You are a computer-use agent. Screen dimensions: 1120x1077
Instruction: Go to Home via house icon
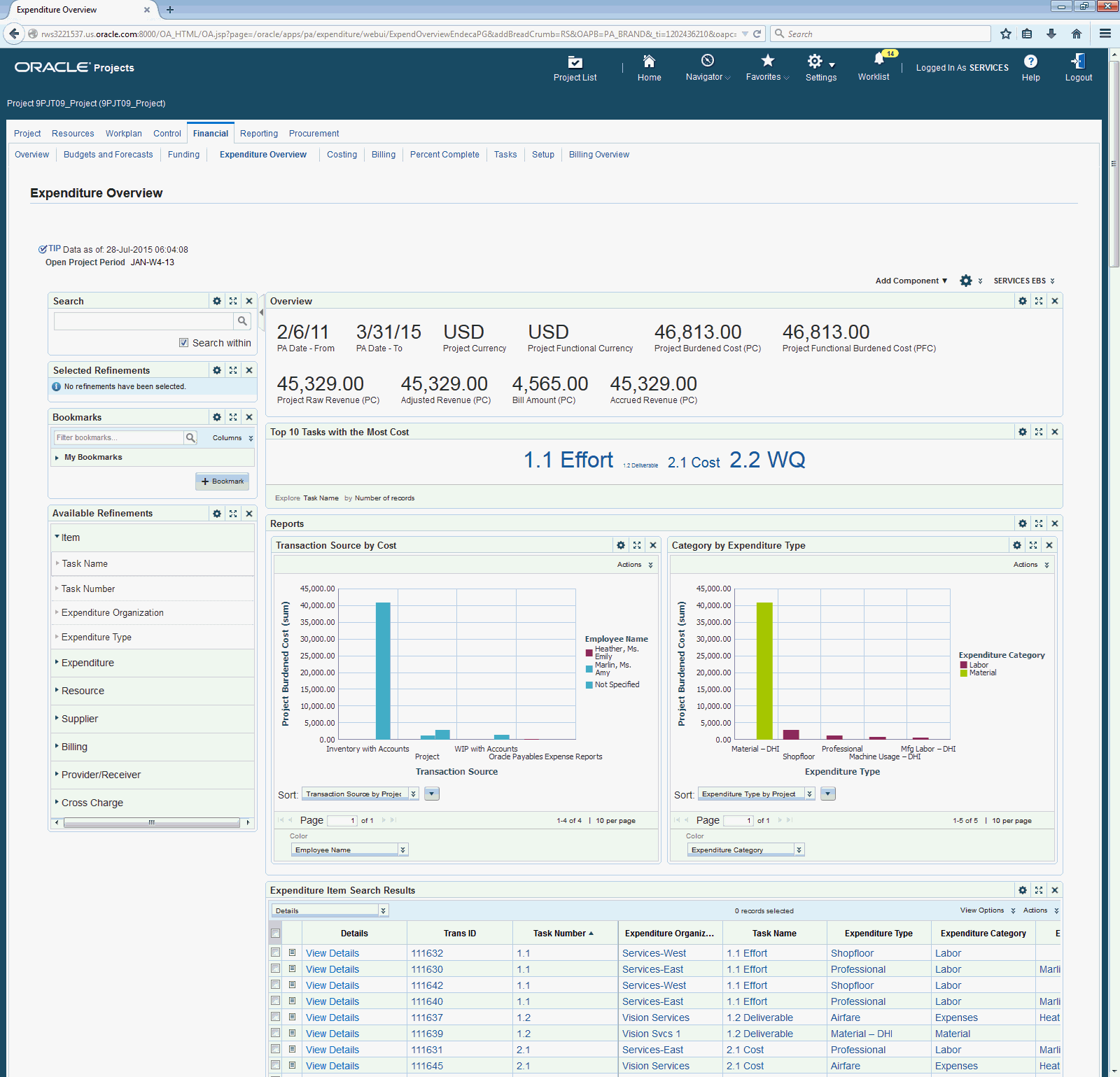(649, 61)
